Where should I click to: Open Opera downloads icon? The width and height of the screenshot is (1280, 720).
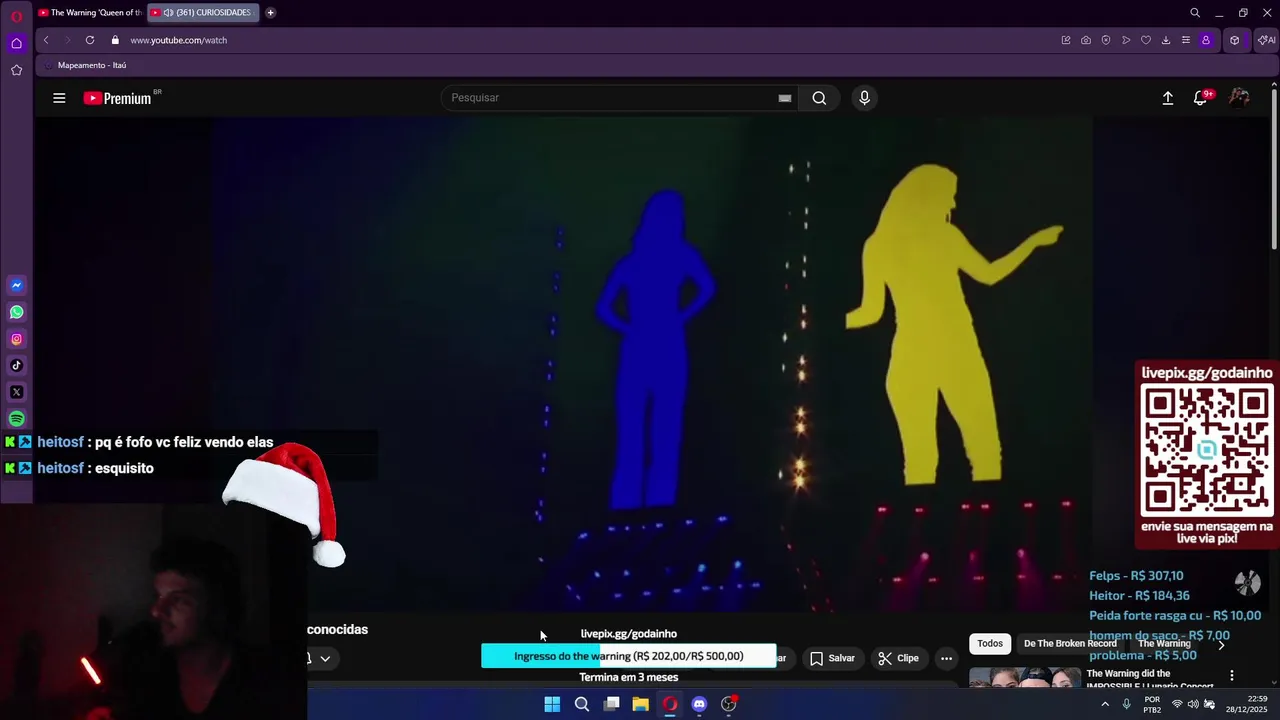tap(1166, 40)
